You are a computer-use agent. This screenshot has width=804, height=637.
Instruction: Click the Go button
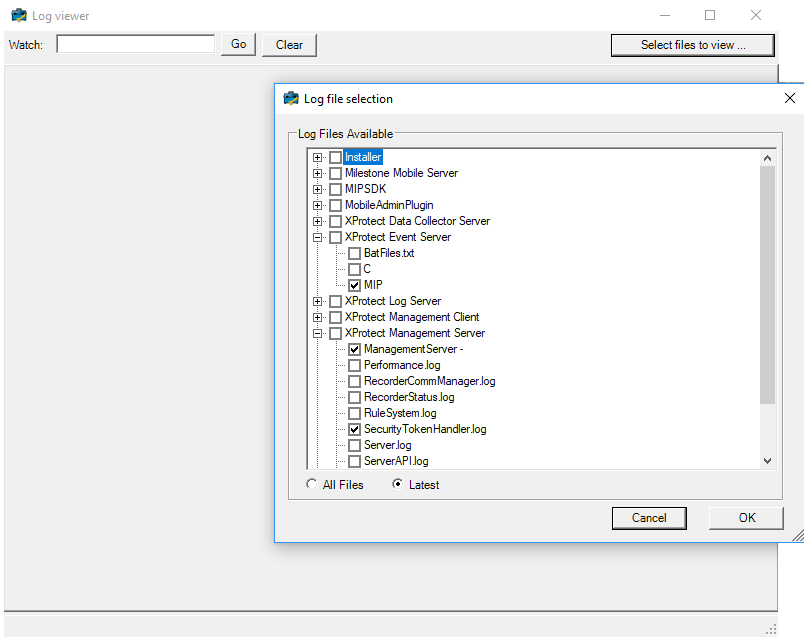(238, 45)
